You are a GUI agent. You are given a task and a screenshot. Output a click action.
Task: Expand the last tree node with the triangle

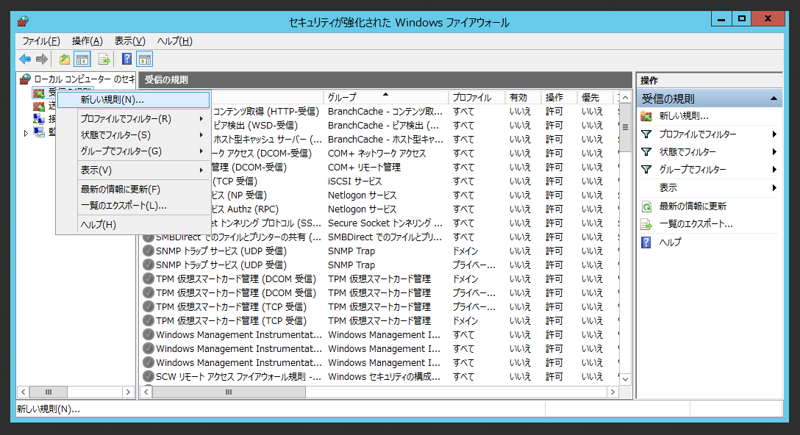[26, 133]
